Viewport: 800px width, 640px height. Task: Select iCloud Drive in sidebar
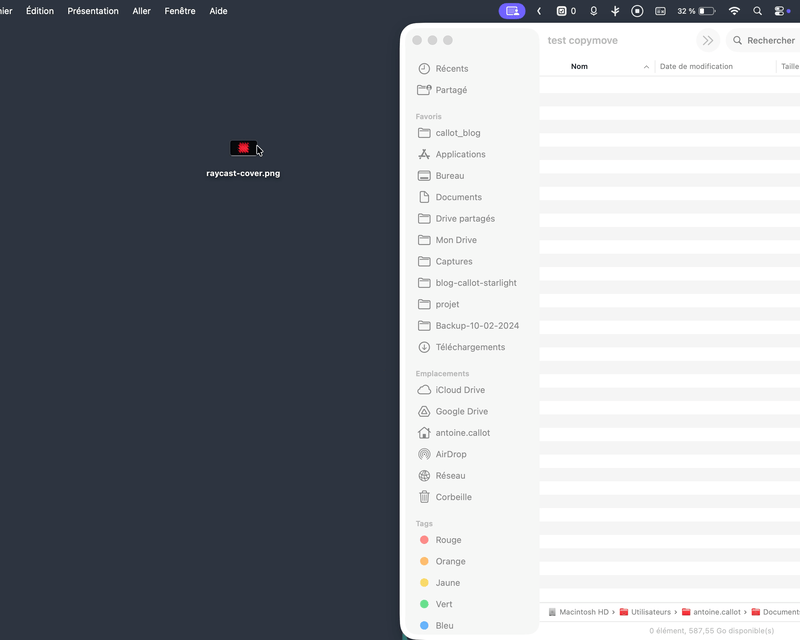click(459, 390)
